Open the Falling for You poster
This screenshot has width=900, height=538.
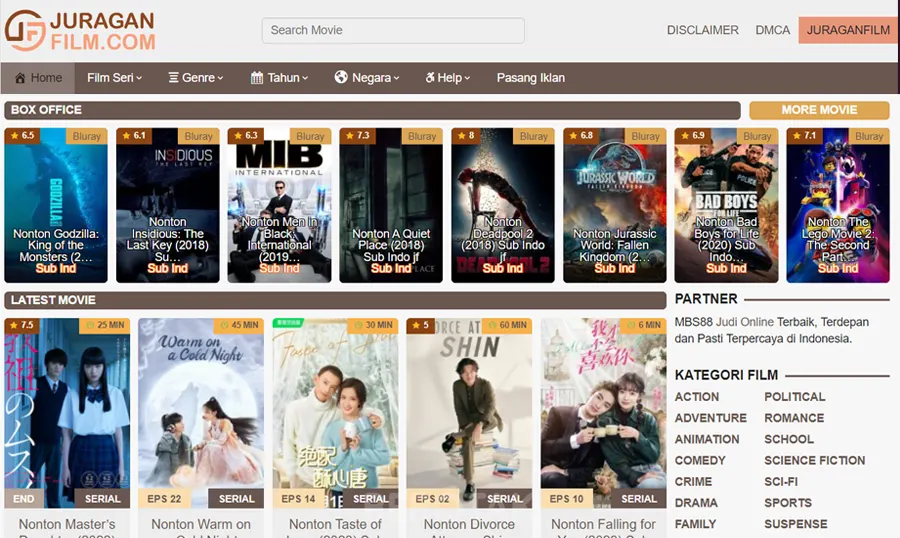coord(603,413)
